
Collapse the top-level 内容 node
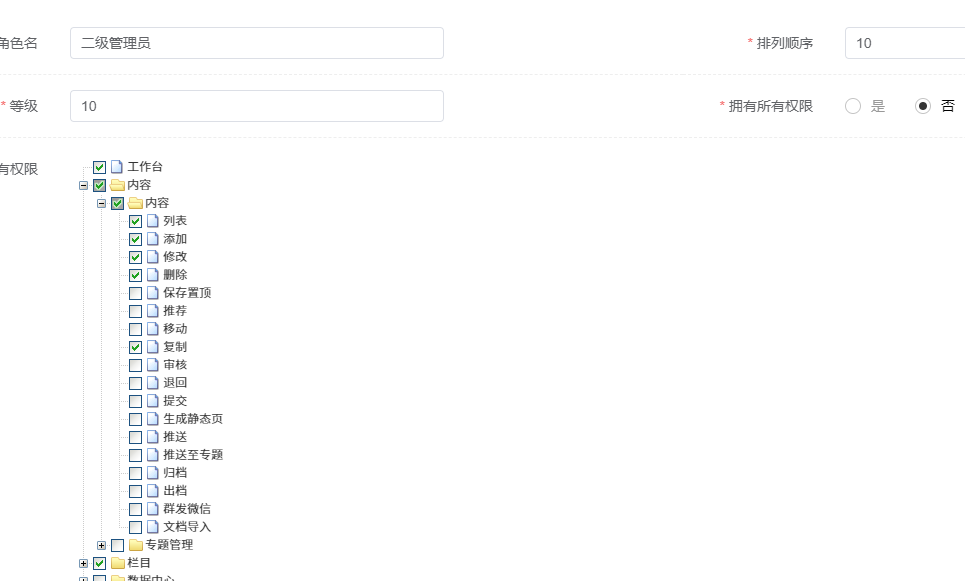pyautogui.click(x=83, y=185)
